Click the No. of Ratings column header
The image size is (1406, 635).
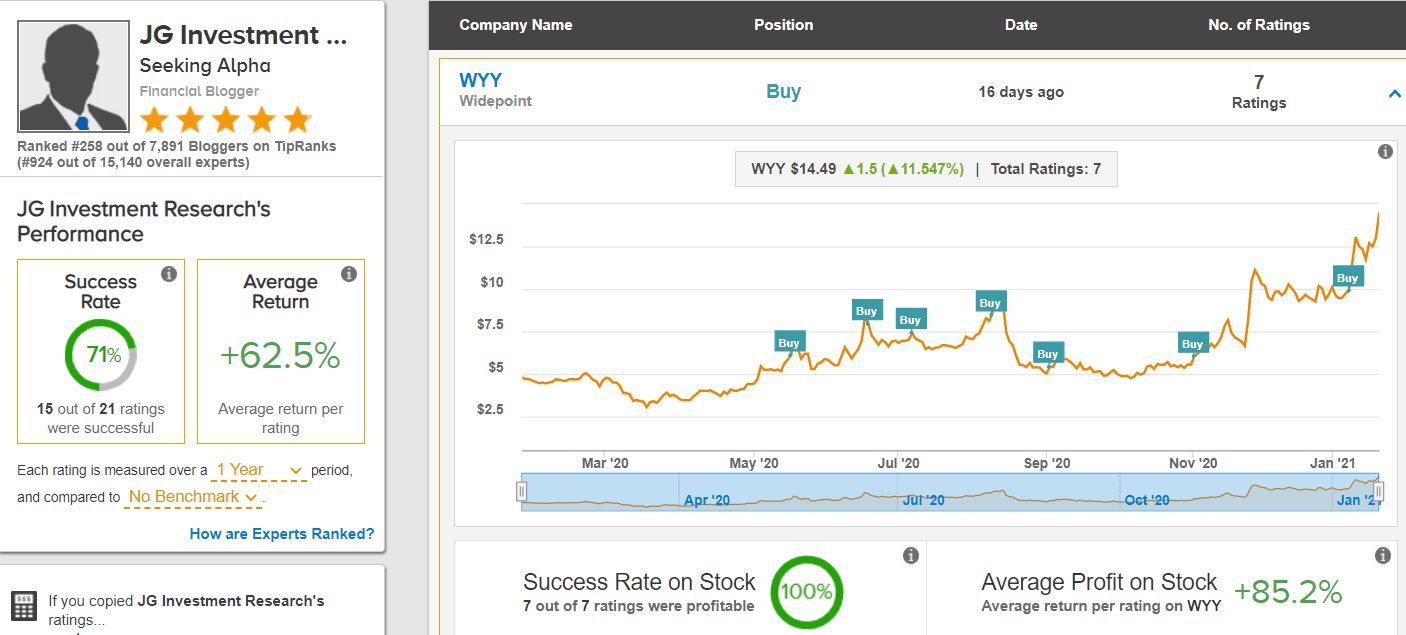[x=1258, y=25]
